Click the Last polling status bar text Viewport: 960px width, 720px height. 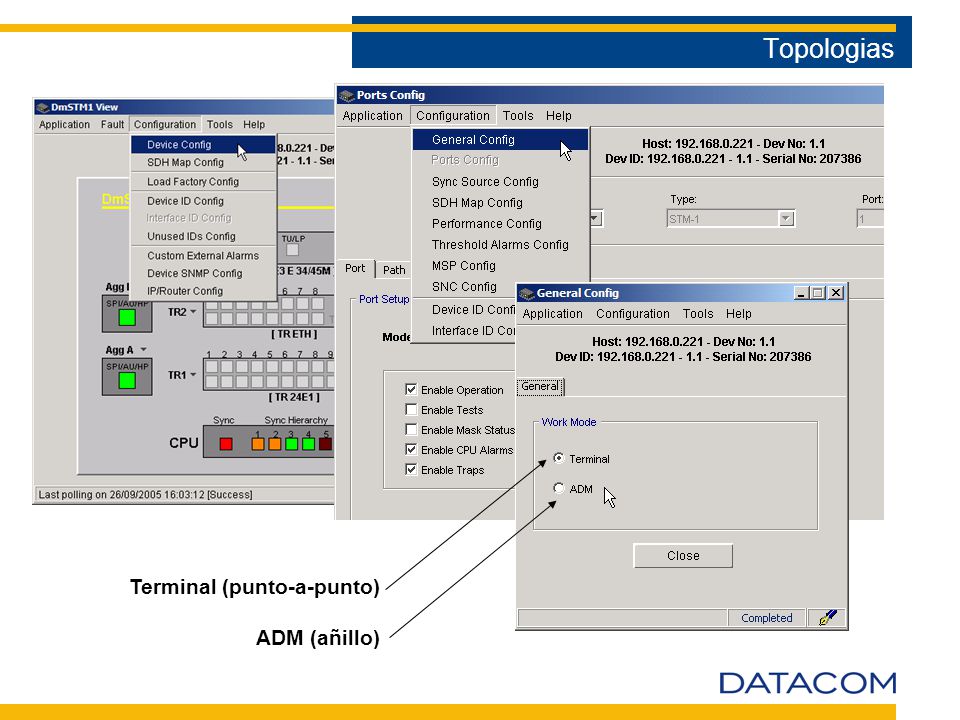pos(145,494)
